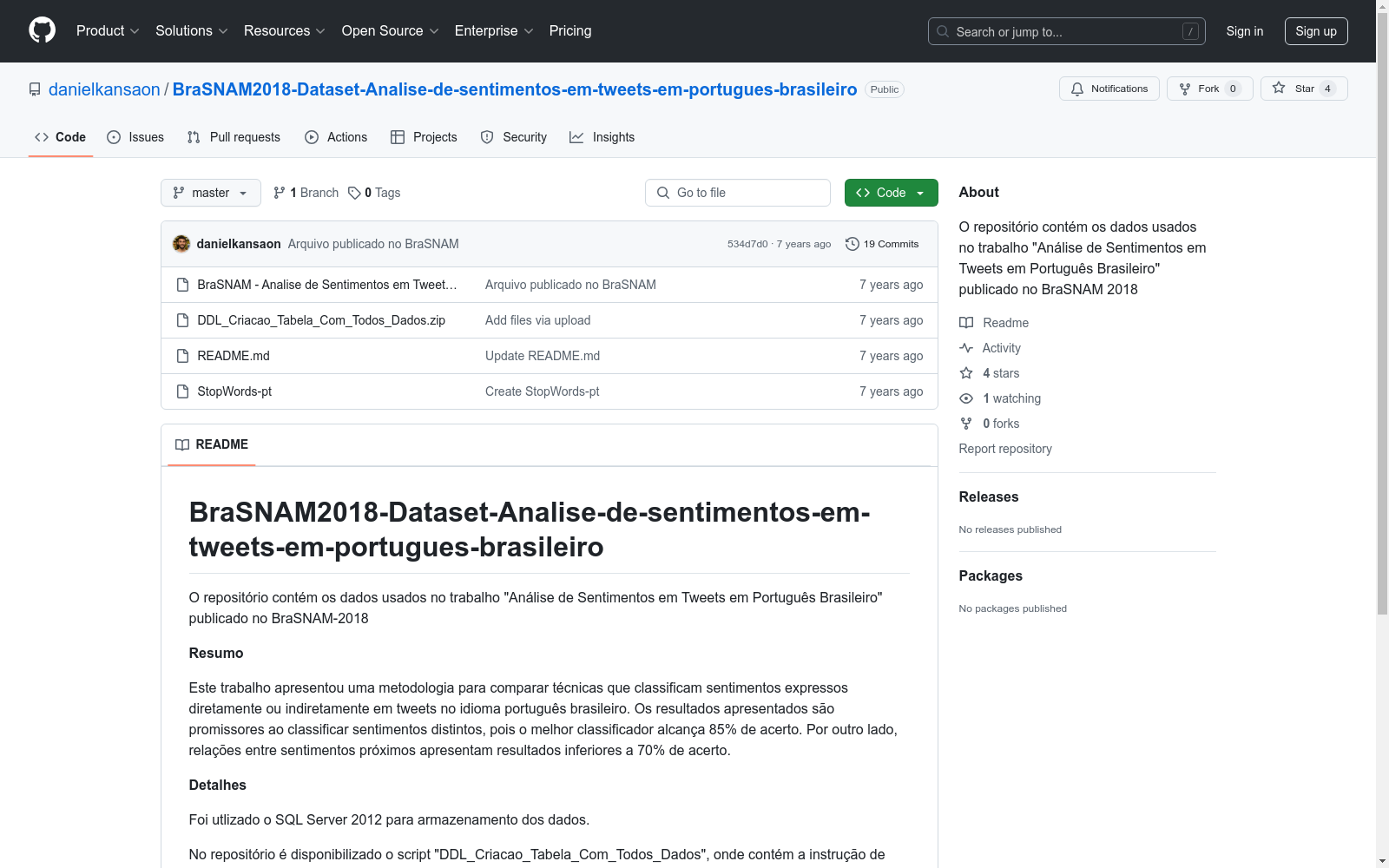
Task: Click the No packages published text
Action: point(1013,608)
